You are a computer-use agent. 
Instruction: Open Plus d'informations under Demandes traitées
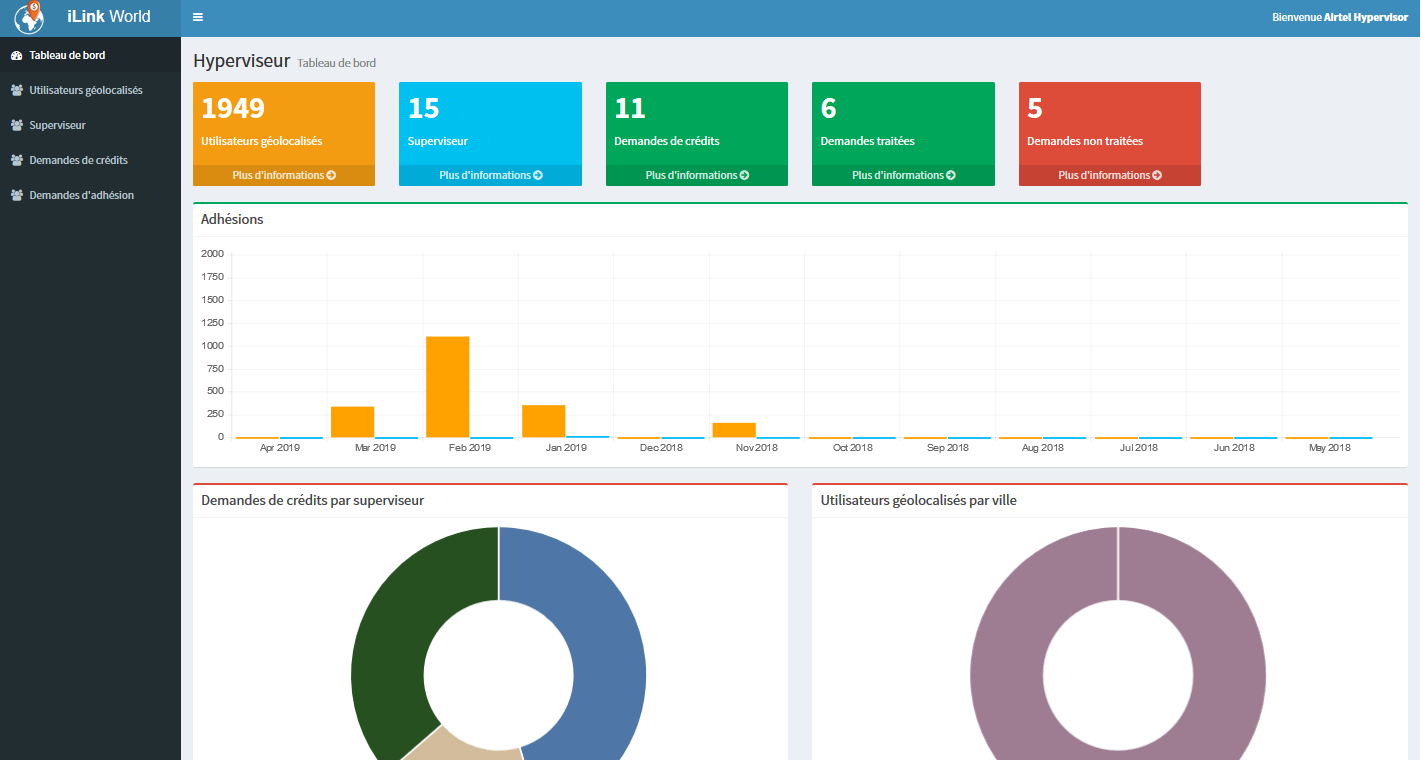903,176
